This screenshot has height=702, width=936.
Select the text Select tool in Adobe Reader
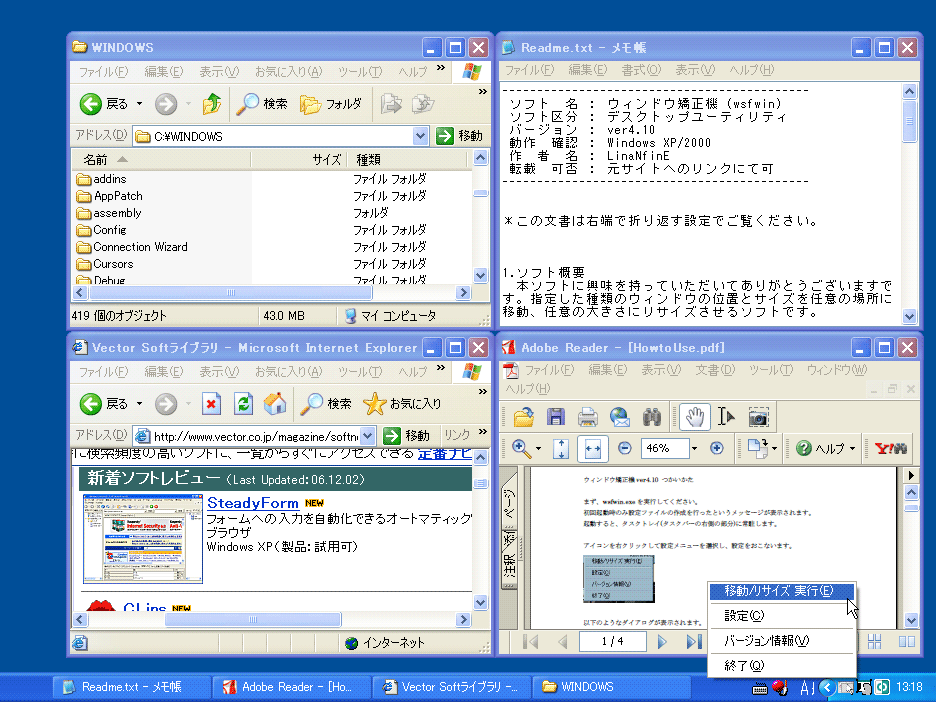726,417
